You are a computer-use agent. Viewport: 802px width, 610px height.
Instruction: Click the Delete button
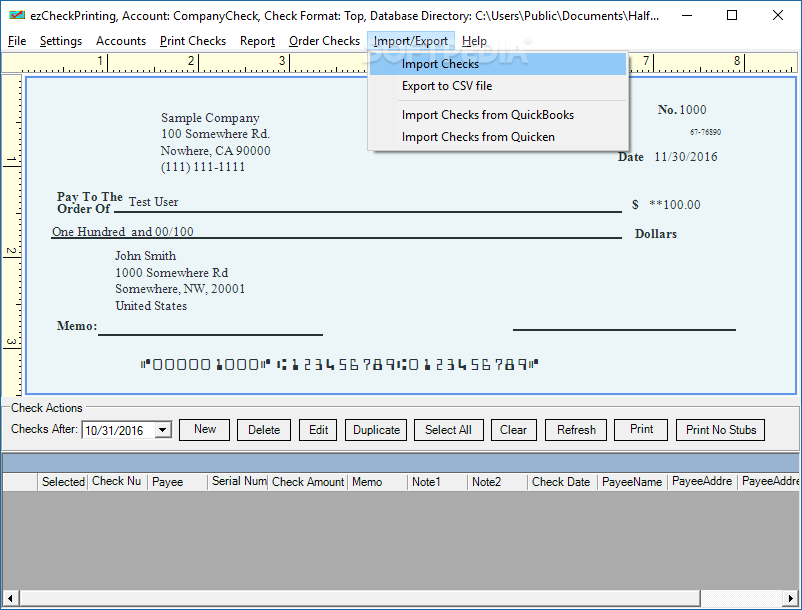(x=264, y=430)
